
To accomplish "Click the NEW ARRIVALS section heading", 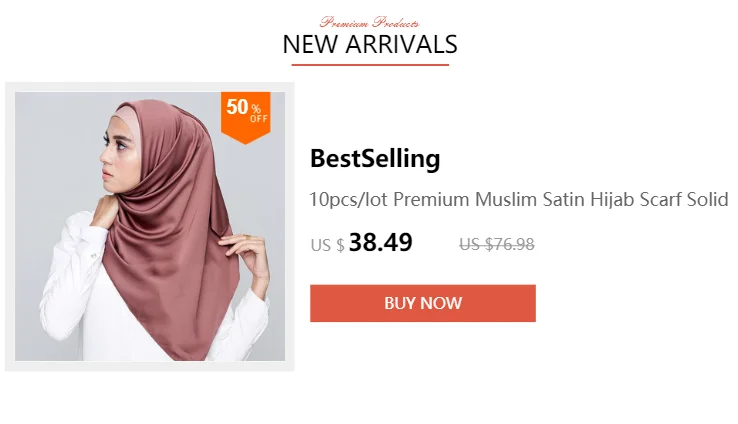I will click(370, 44).
